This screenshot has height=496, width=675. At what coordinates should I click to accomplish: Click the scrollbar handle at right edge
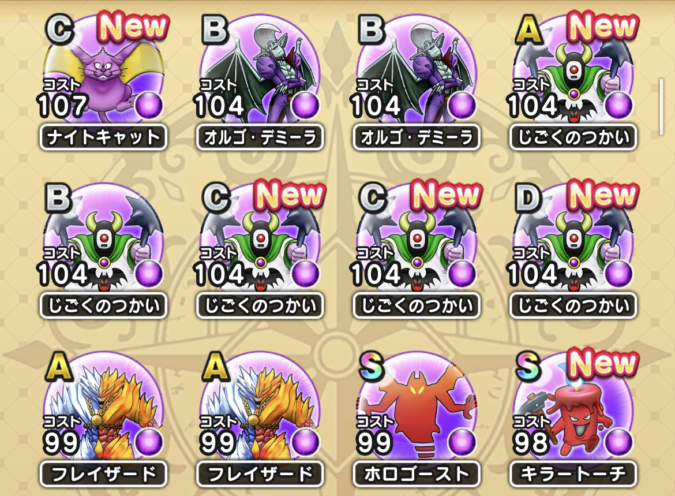click(662, 106)
